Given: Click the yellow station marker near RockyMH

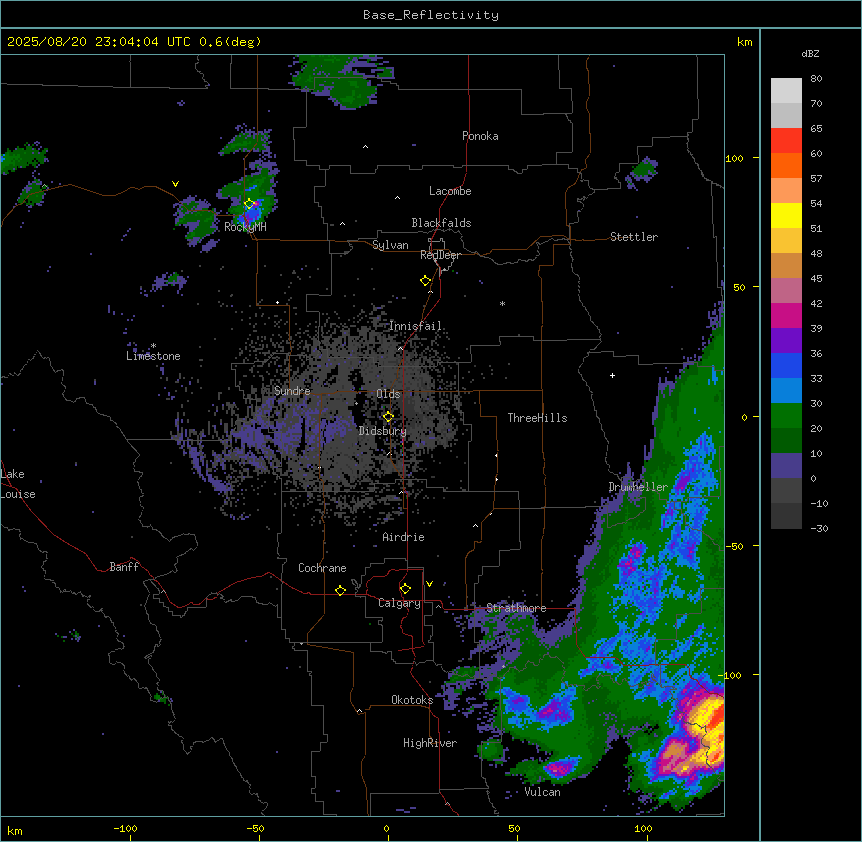Looking at the screenshot, I should (249, 204).
